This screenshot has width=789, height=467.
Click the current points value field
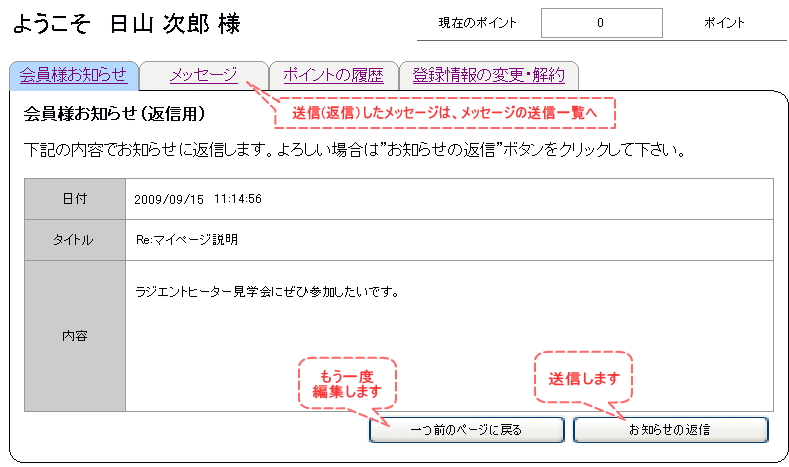click(x=601, y=23)
